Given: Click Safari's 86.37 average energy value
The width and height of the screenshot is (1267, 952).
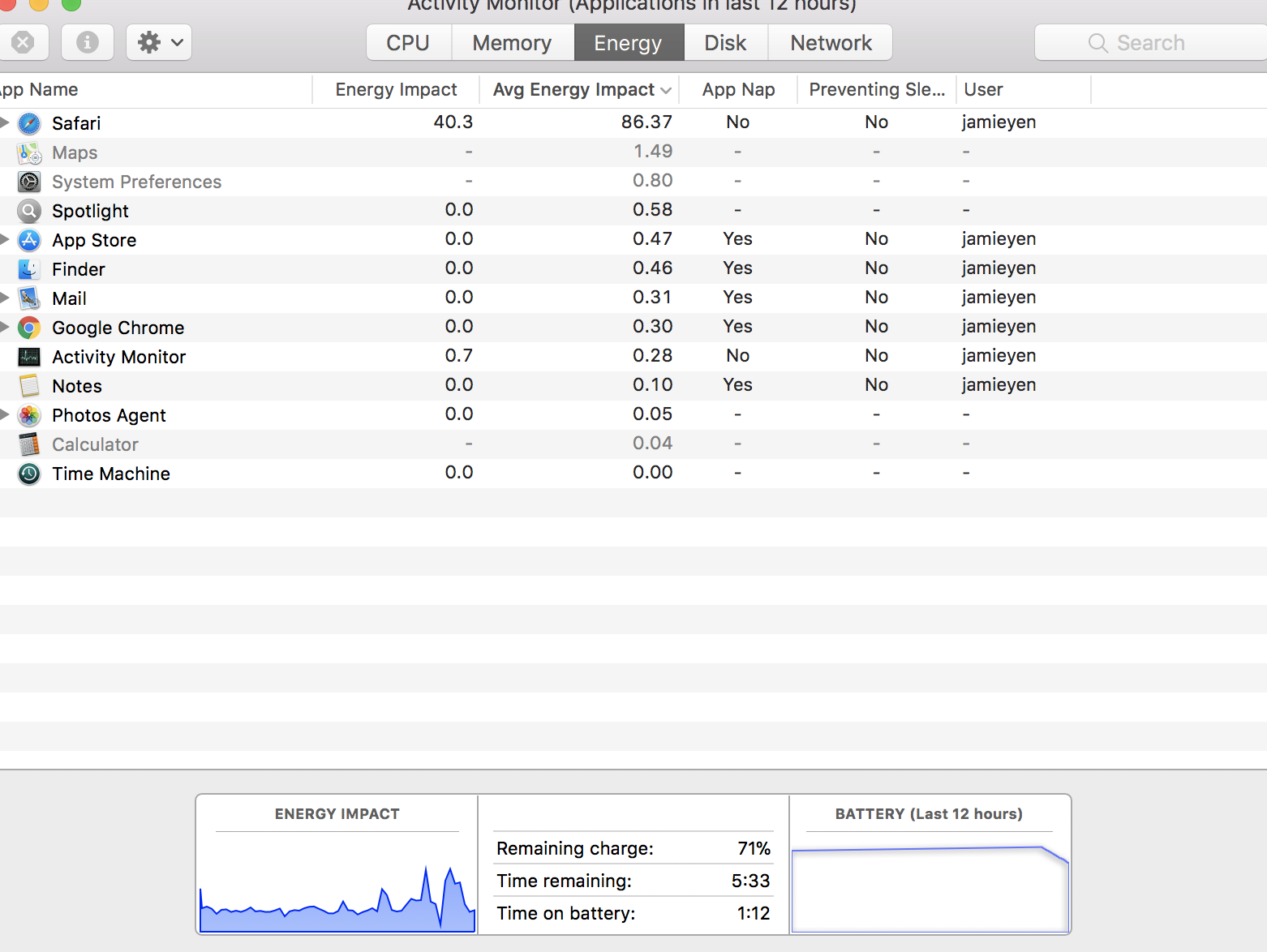Looking at the screenshot, I should pos(646,122).
